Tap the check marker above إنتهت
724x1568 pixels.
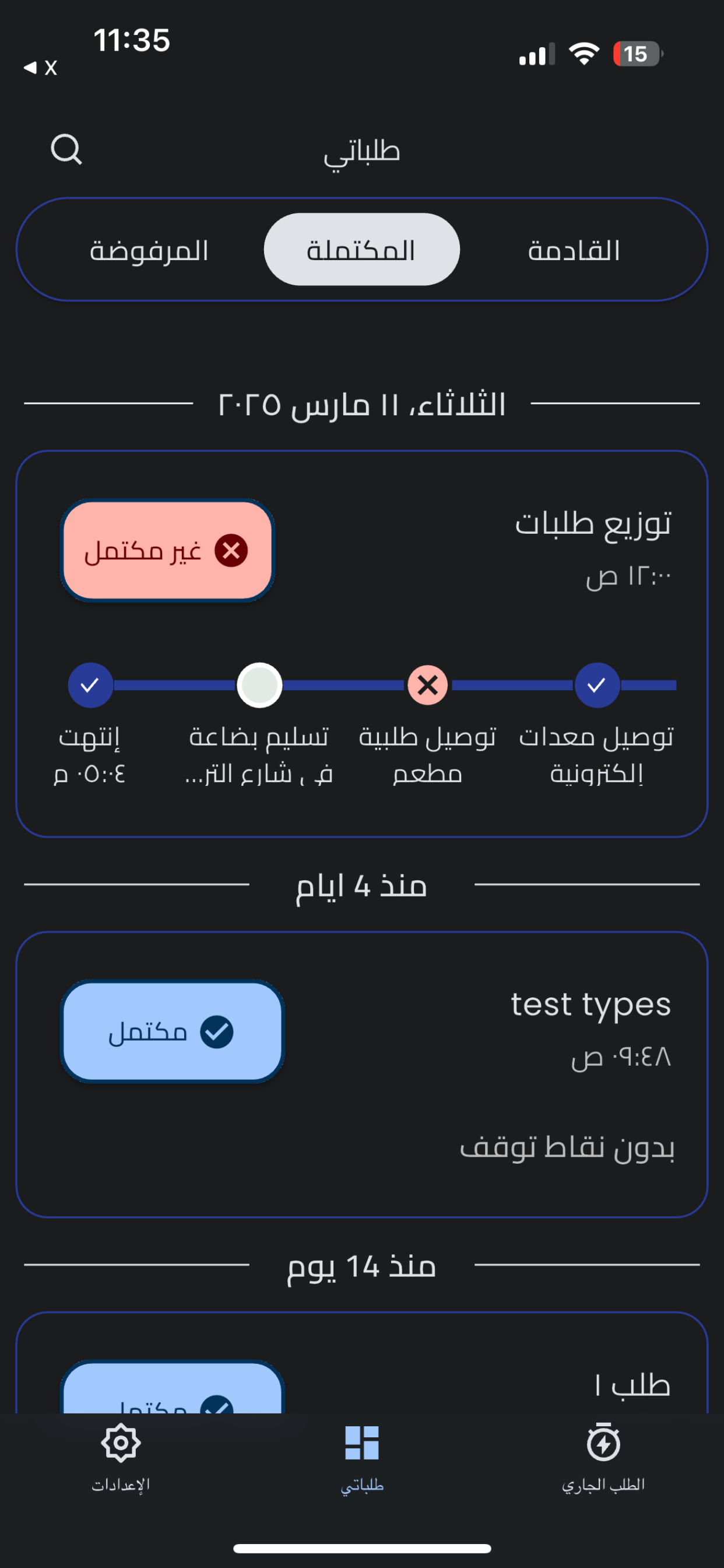(90, 685)
